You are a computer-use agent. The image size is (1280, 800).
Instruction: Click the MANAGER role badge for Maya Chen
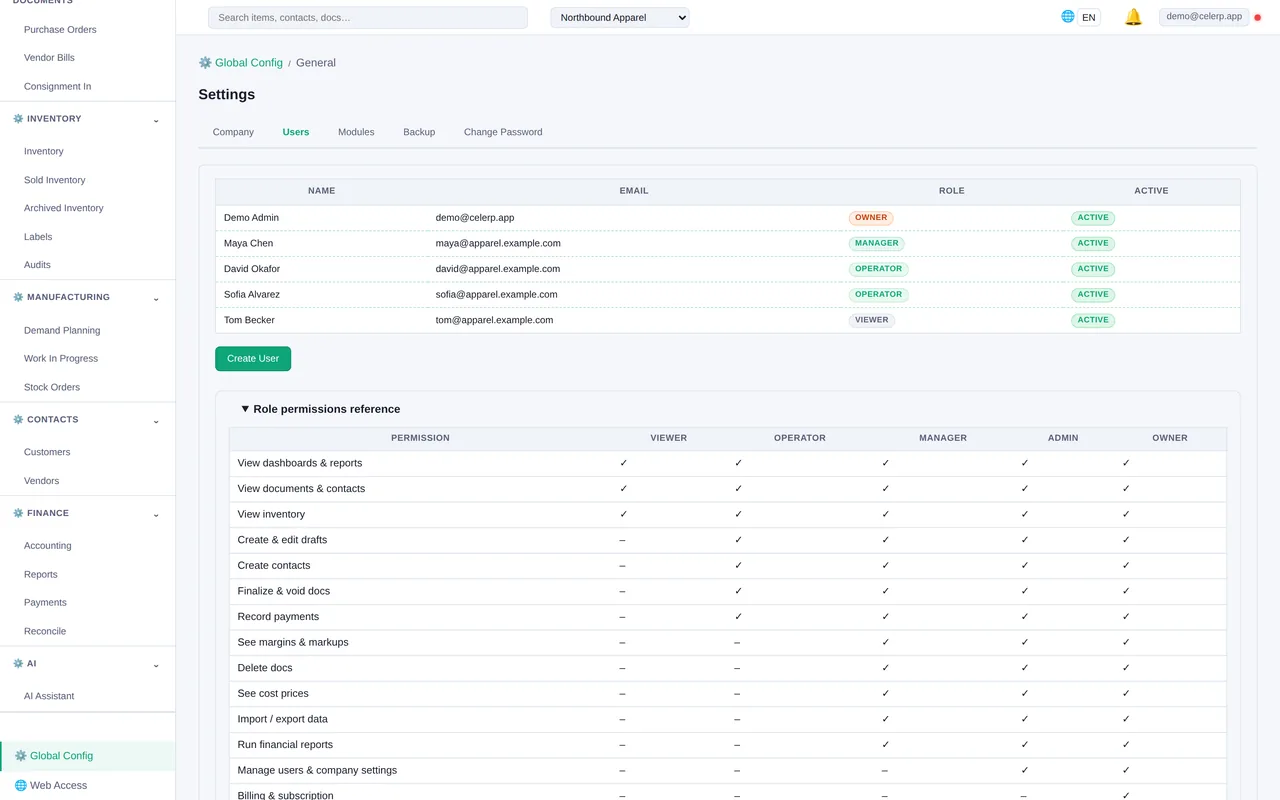click(877, 244)
